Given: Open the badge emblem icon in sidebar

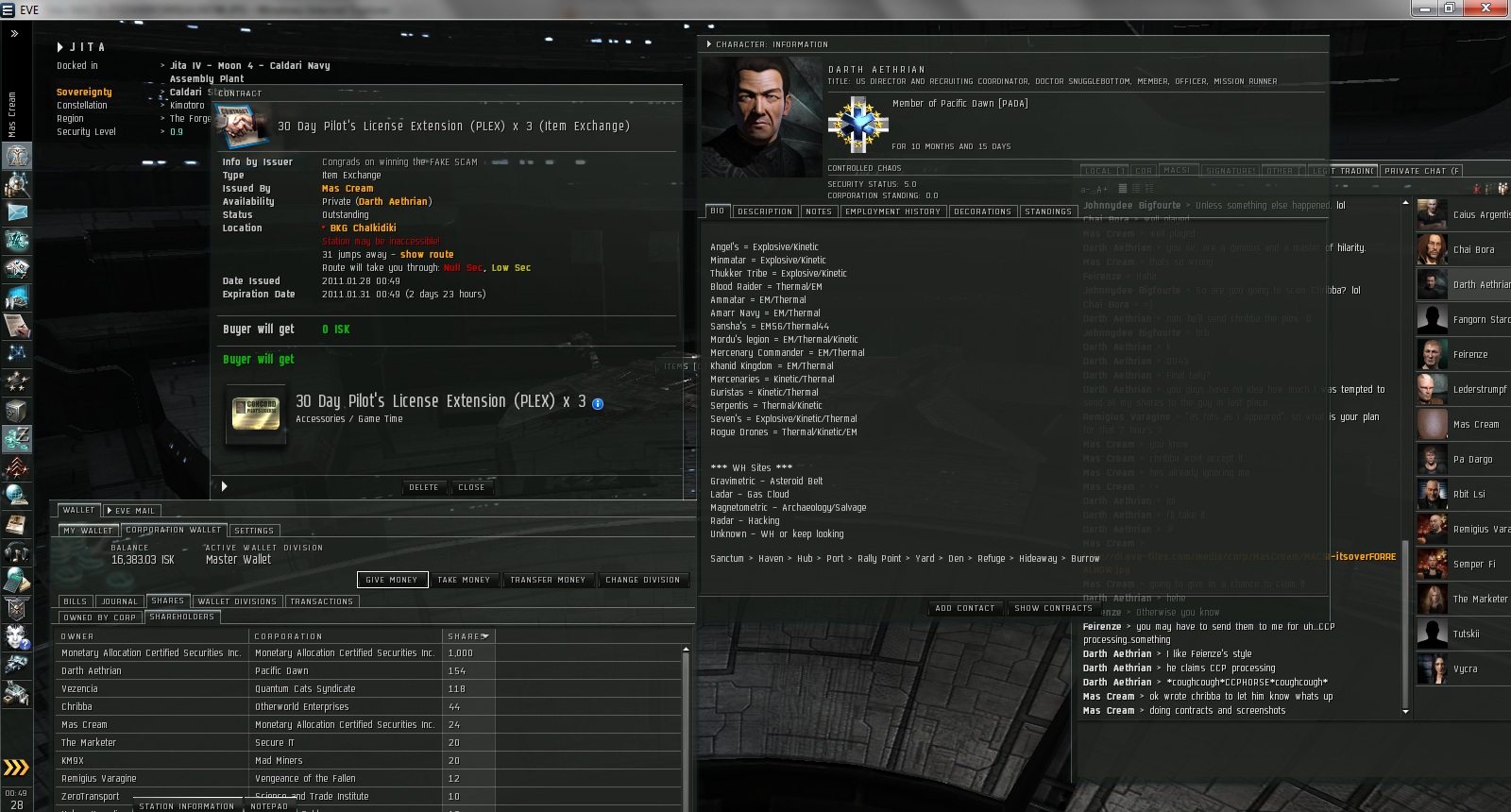Looking at the screenshot, I should [x=17, y=609].
